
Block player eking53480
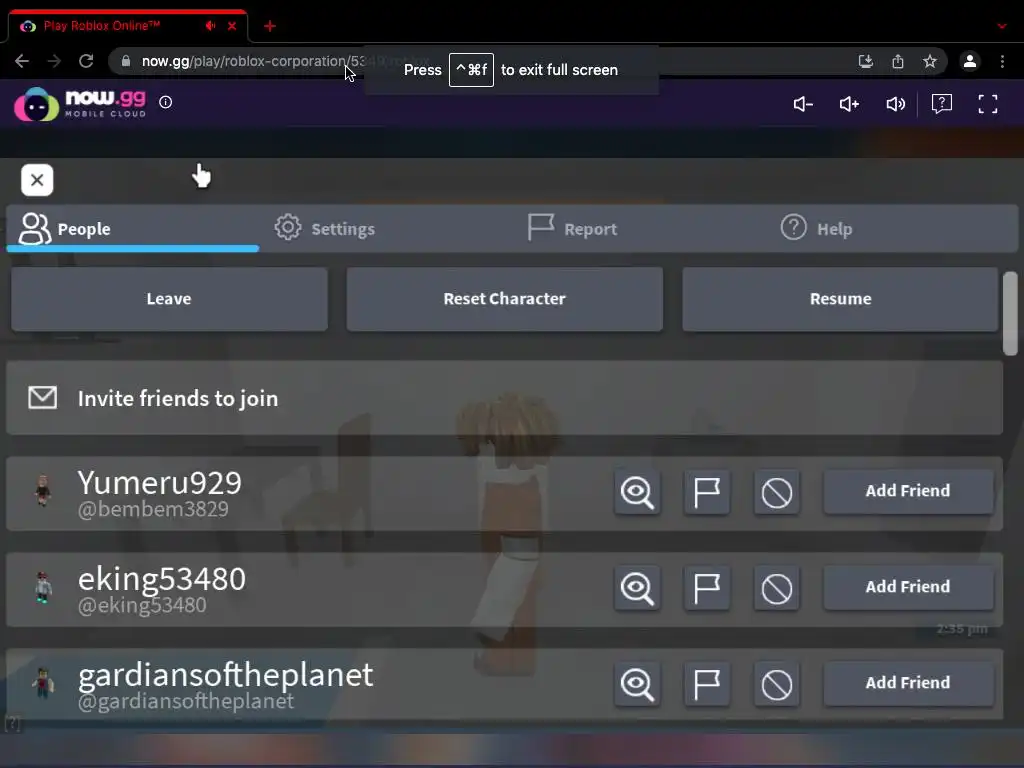(776, 588)
